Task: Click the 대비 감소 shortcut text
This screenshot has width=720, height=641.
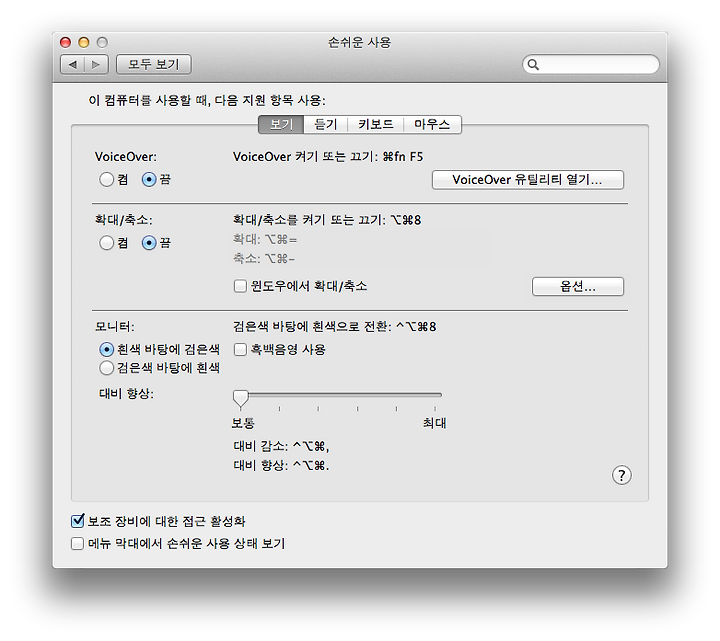Action: [x=281, y=446]
